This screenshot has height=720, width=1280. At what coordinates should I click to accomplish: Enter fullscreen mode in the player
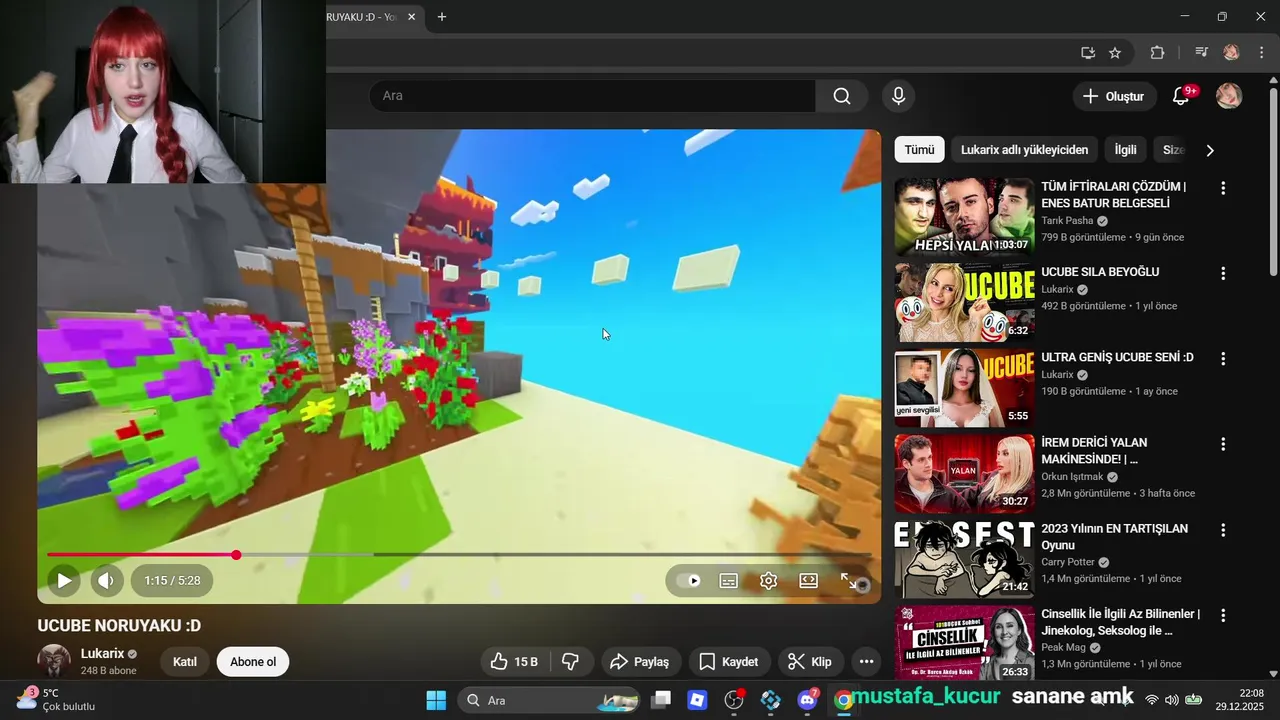pos(849,580)
